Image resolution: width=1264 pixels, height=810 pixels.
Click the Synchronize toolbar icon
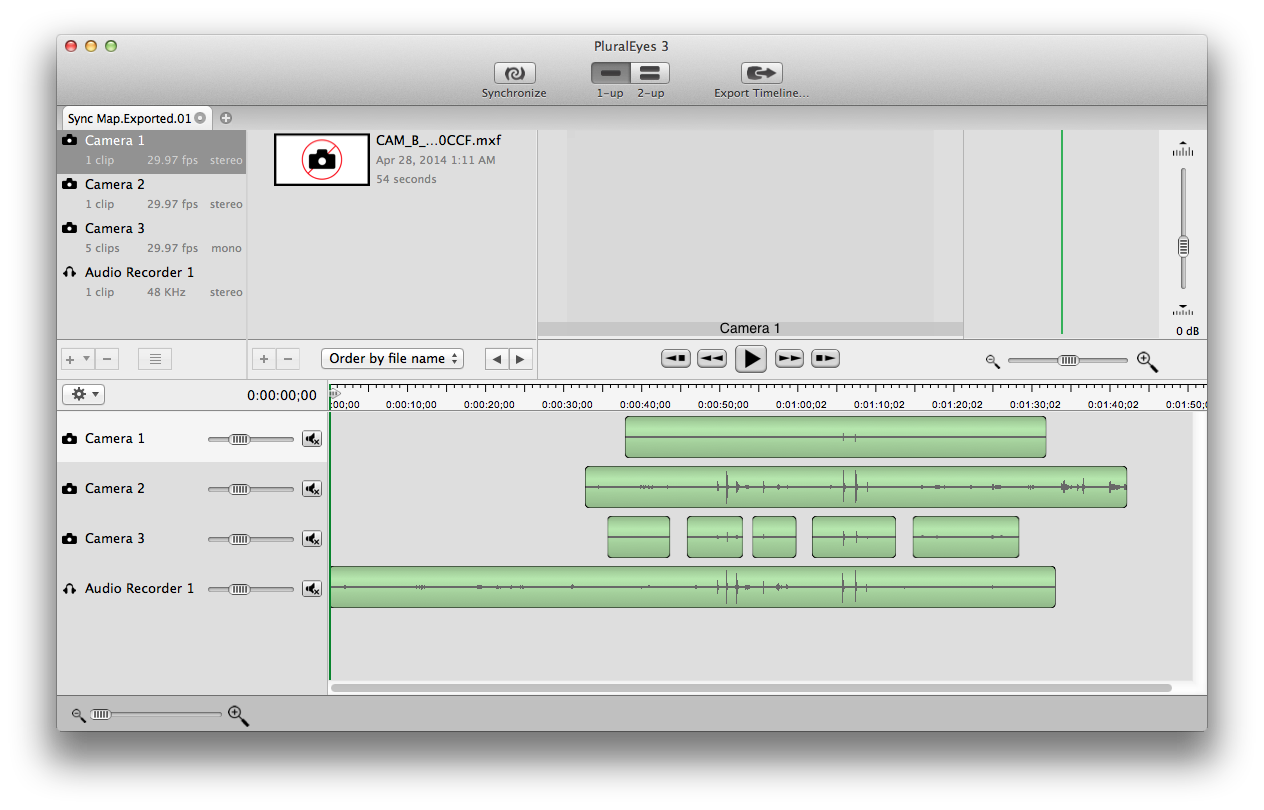pyautogui.click(x=514, y=73)
